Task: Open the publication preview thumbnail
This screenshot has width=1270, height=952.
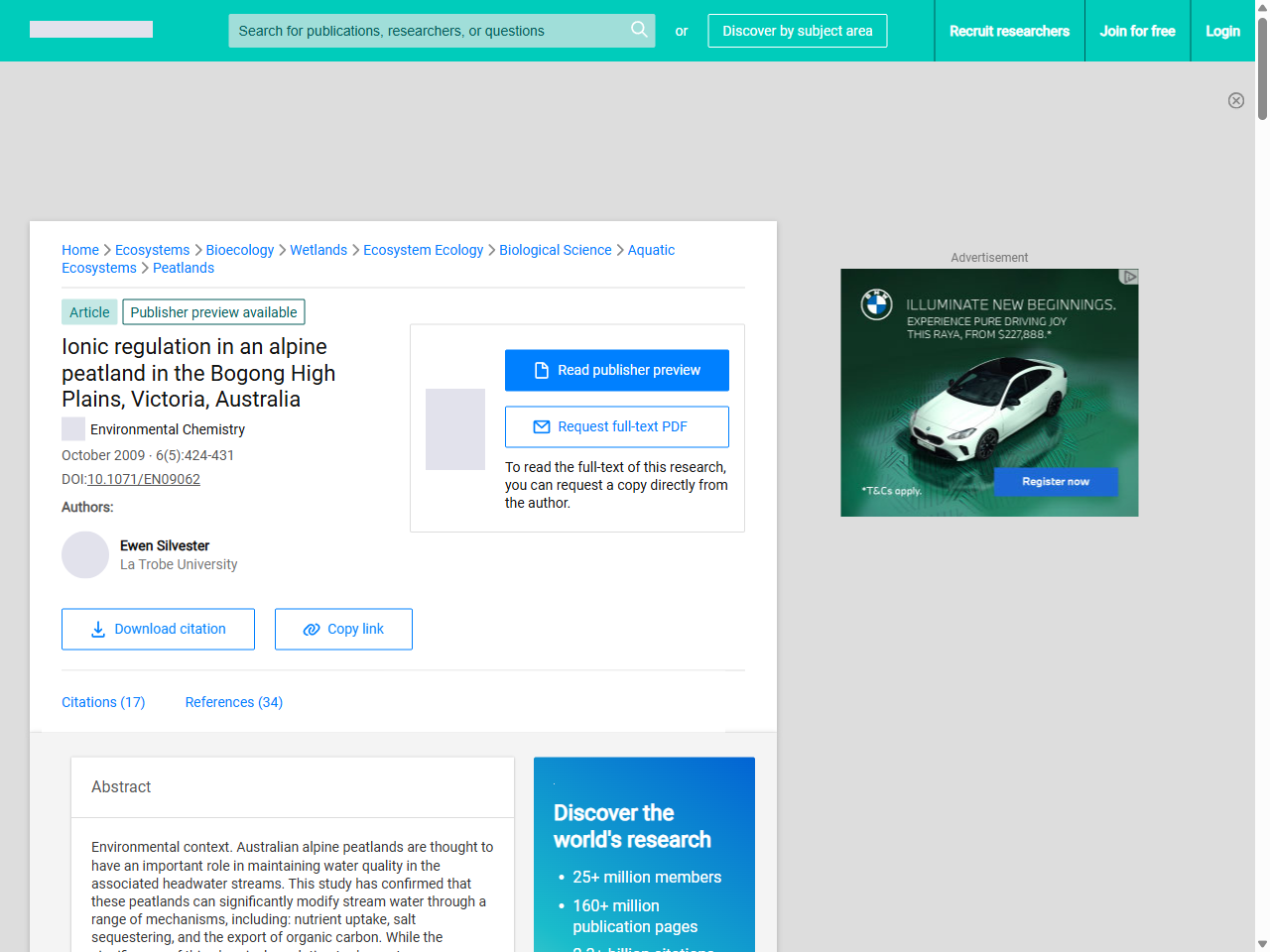Action: pos(454,429)
